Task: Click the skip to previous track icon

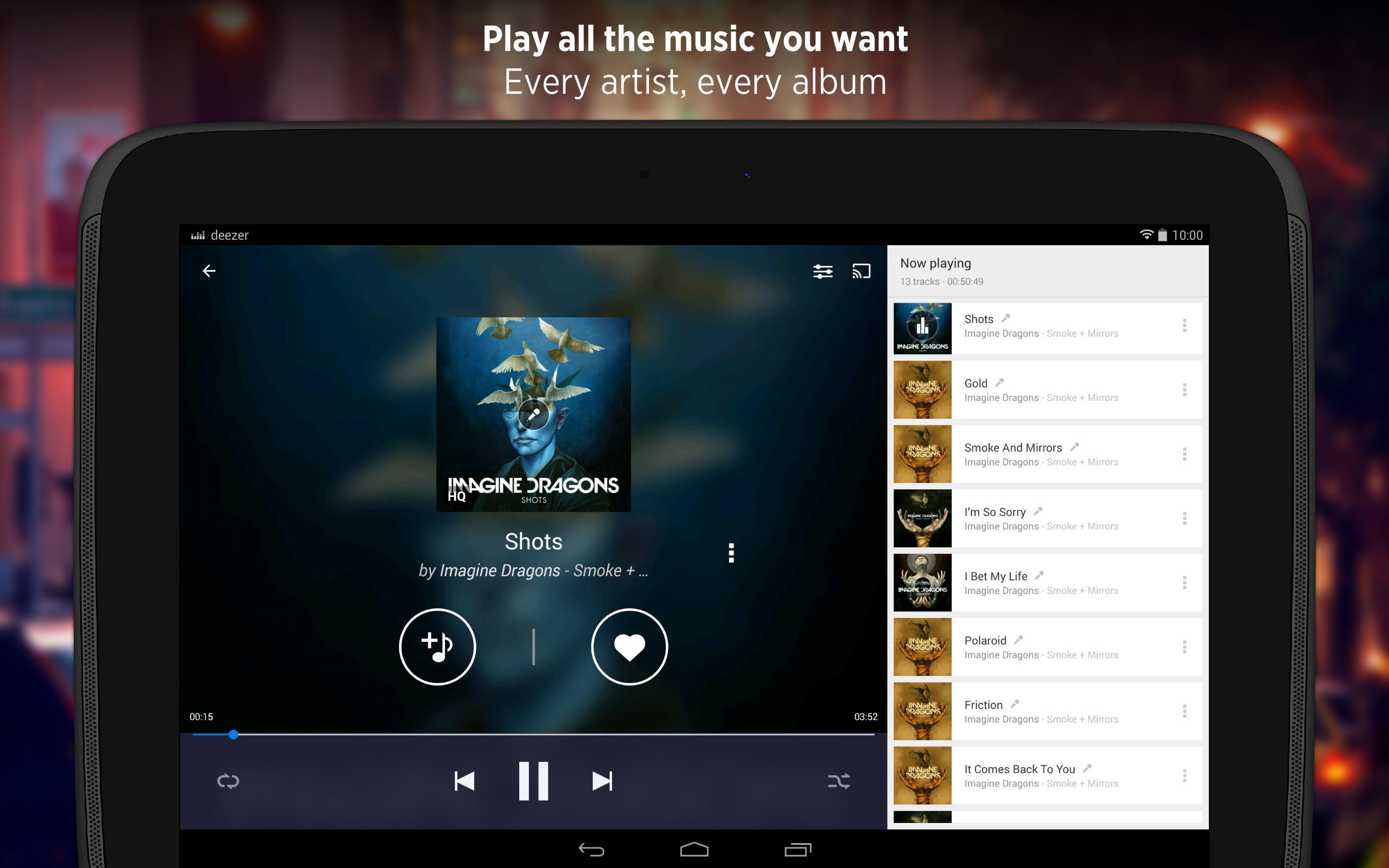Action: tap(463, 782)
